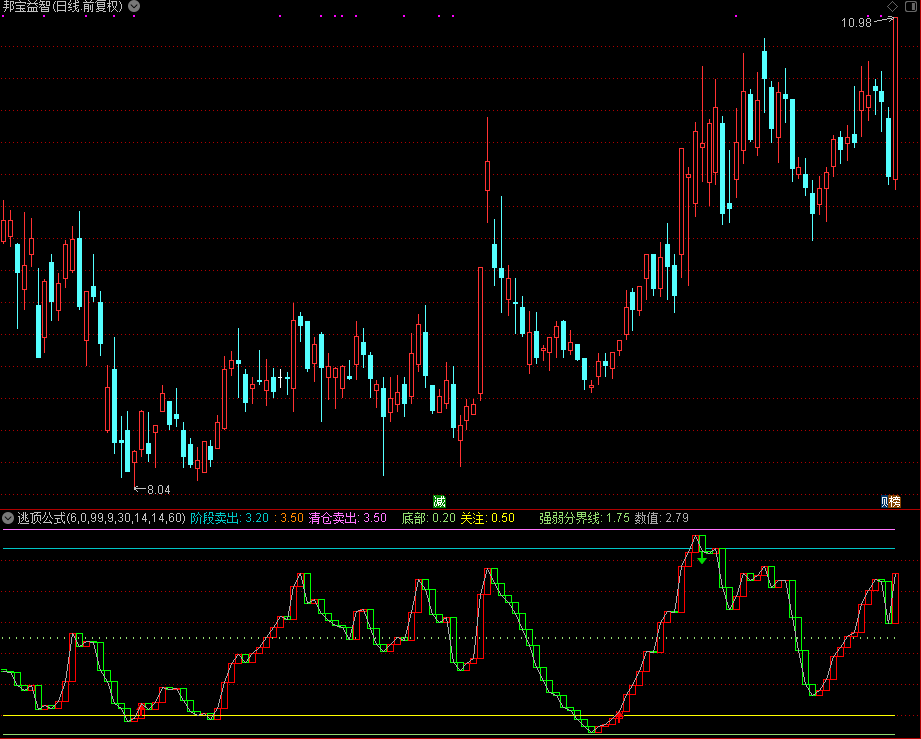Open the dropdown beside 邦宝益智 chart title
This screenshot has width=921, height=739.
135,6
